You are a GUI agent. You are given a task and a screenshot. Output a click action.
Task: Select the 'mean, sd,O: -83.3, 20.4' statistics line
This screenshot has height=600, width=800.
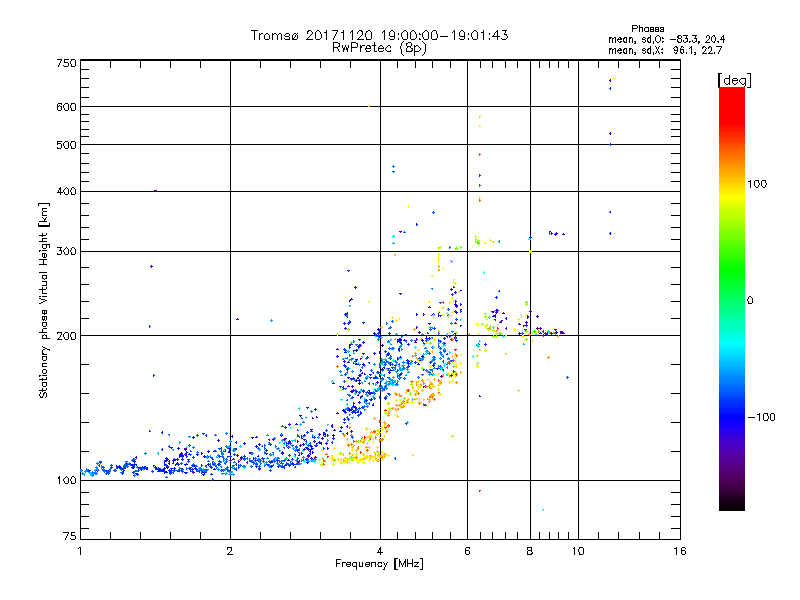click(666, 39)
